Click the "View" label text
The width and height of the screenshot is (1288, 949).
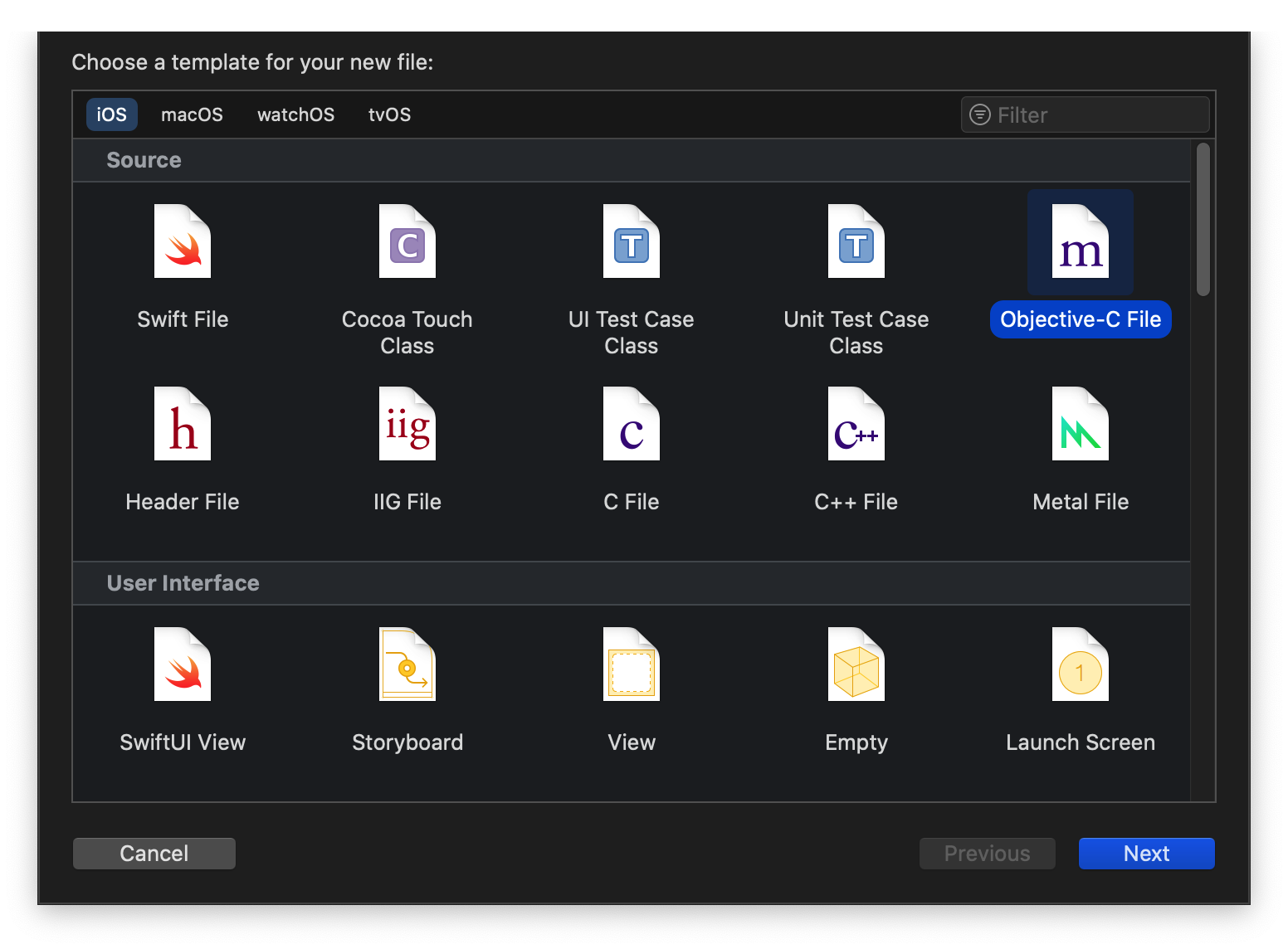coord(632,742)
